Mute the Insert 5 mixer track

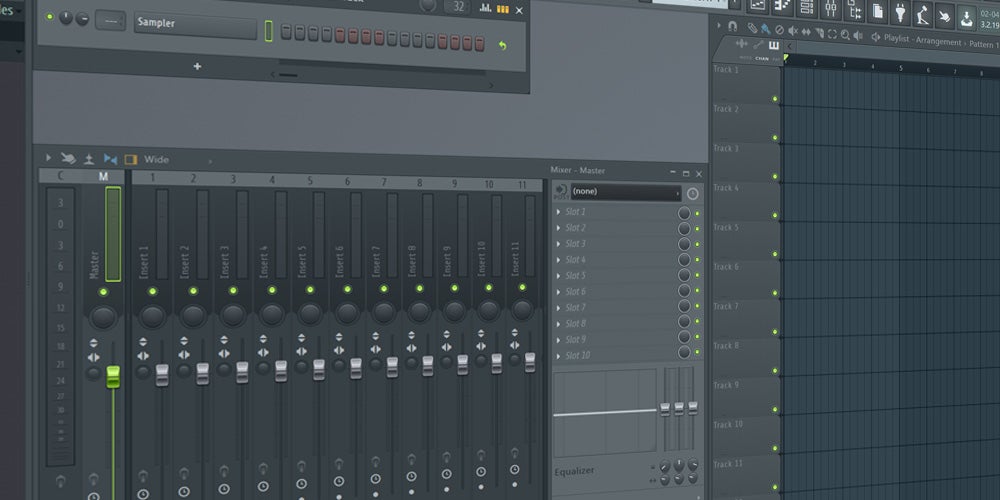pyautogui.click(x=310, y=290)
